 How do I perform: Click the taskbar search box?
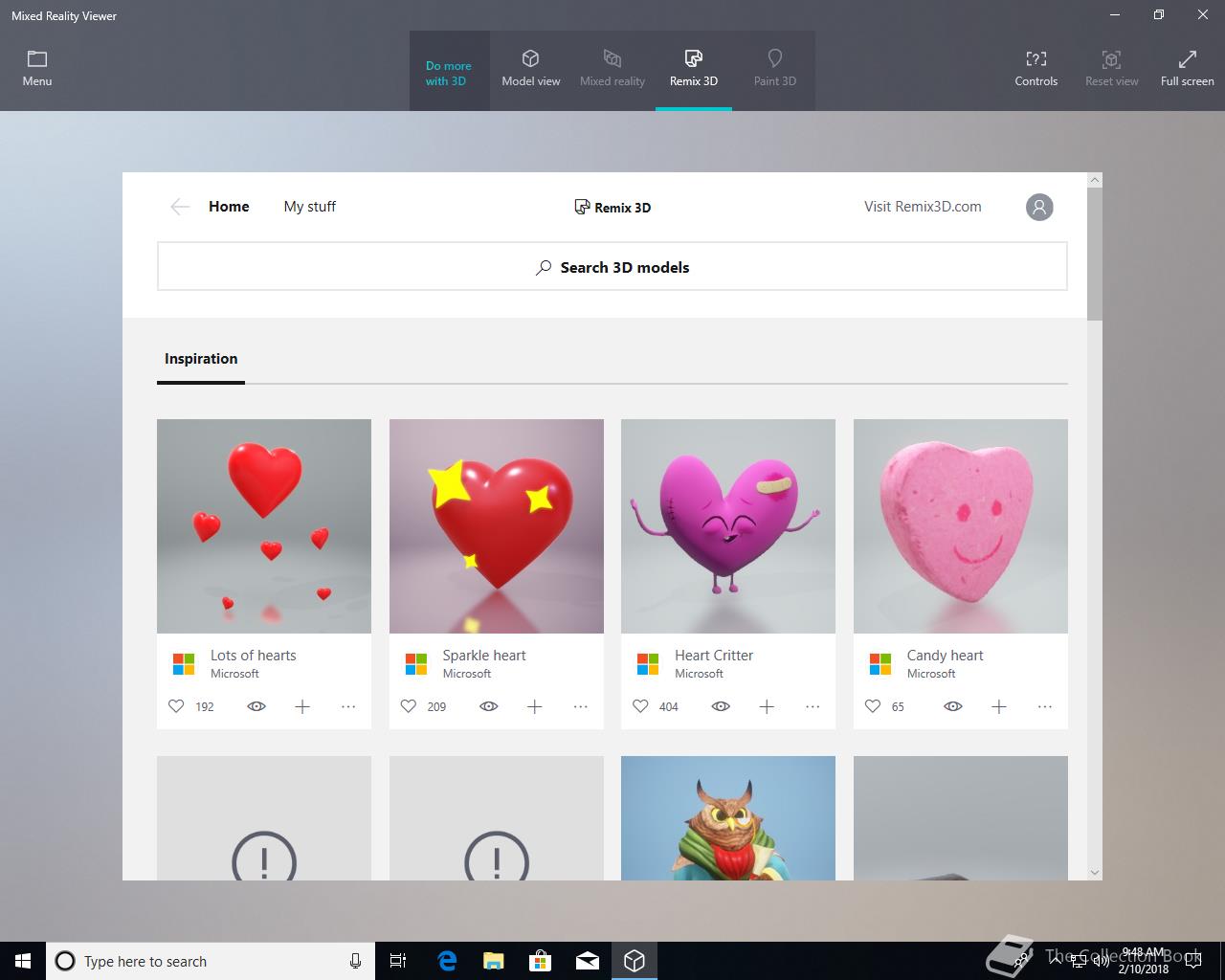[211, 961]
